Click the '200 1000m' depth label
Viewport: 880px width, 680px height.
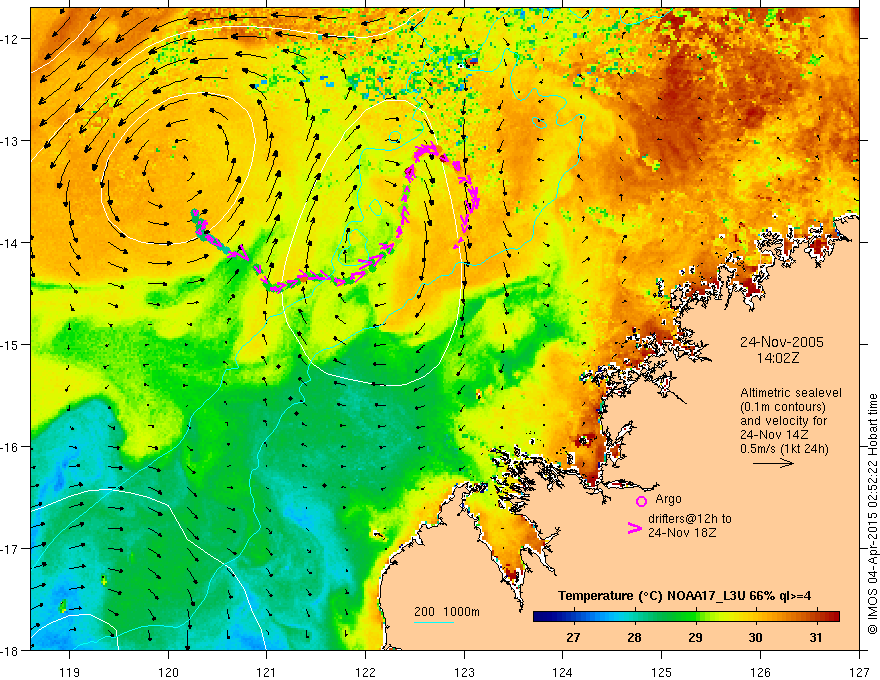coord(447,612)
